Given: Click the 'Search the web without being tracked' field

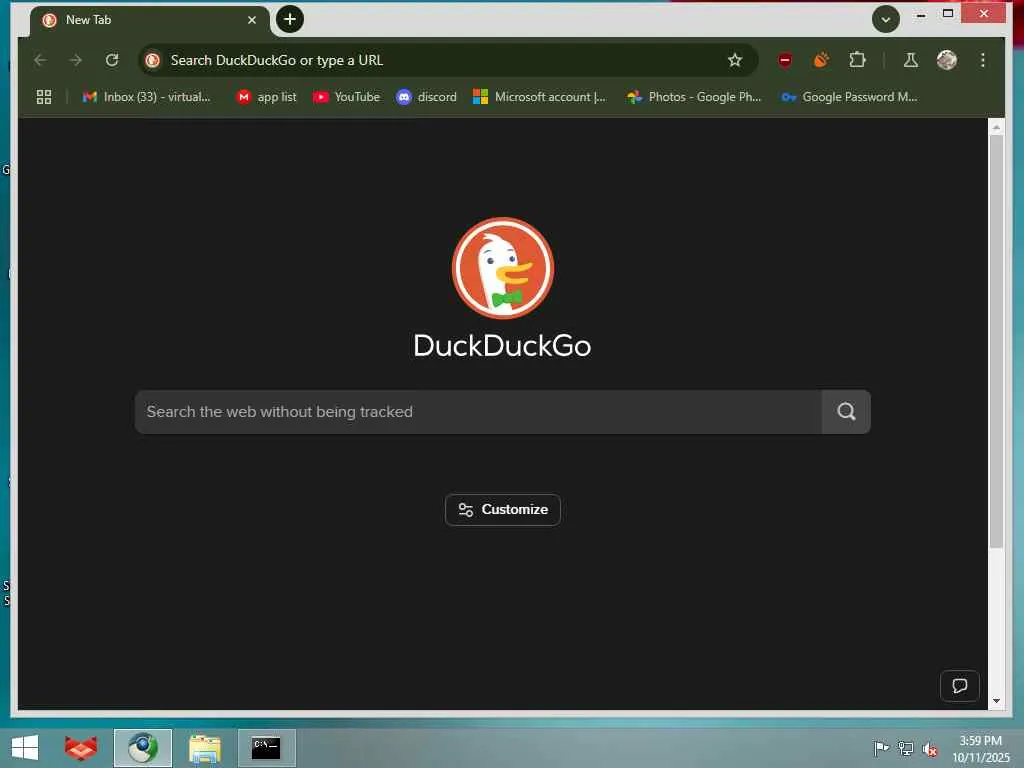Looking at the screenshot, I should 478,411.
